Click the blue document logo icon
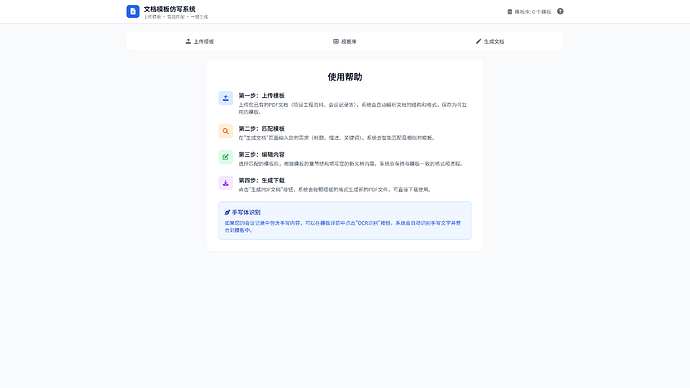This screenshot has width=690, height=388. coord(133,11)
